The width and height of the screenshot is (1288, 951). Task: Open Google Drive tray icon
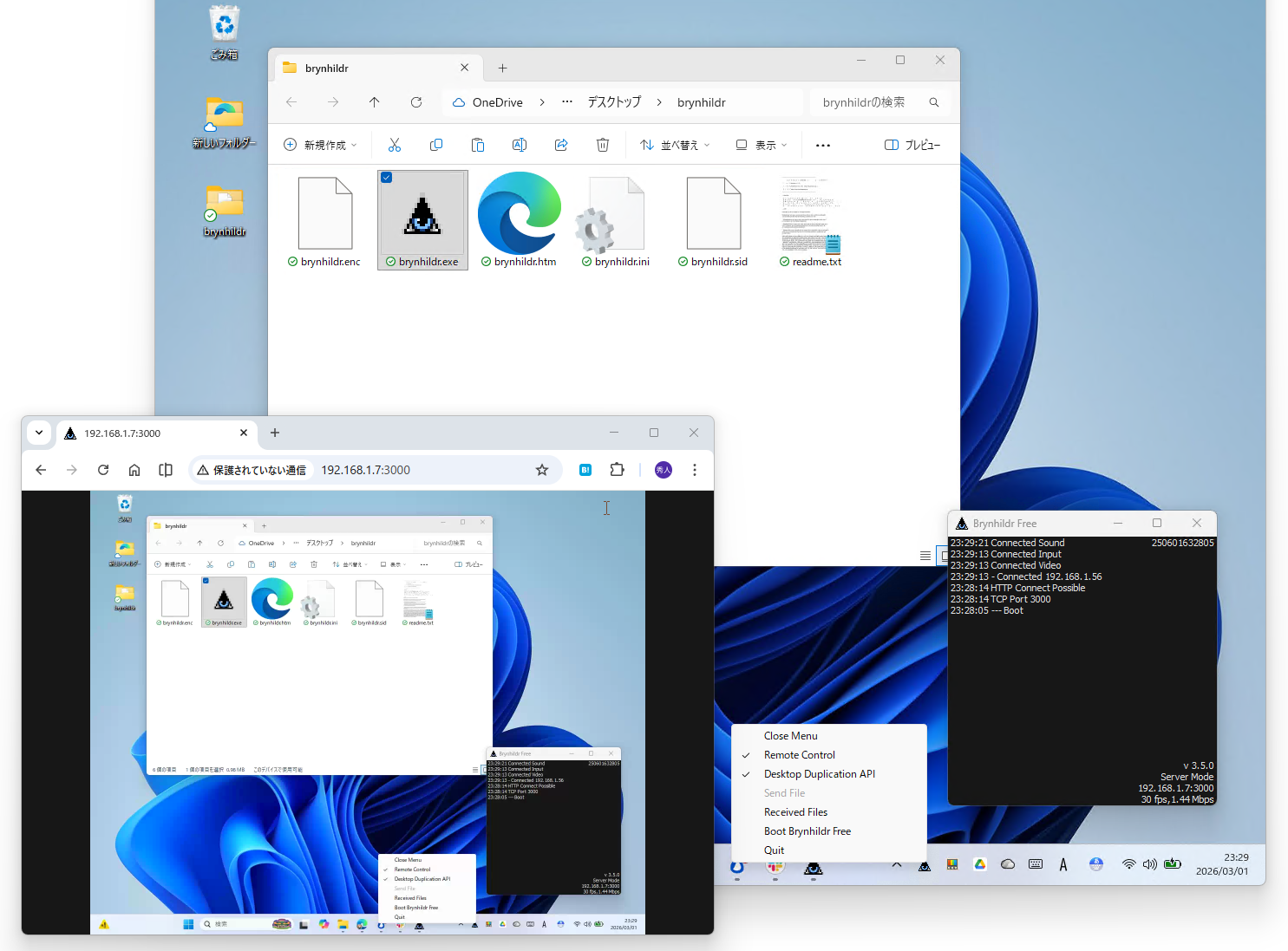click(980, 864)
